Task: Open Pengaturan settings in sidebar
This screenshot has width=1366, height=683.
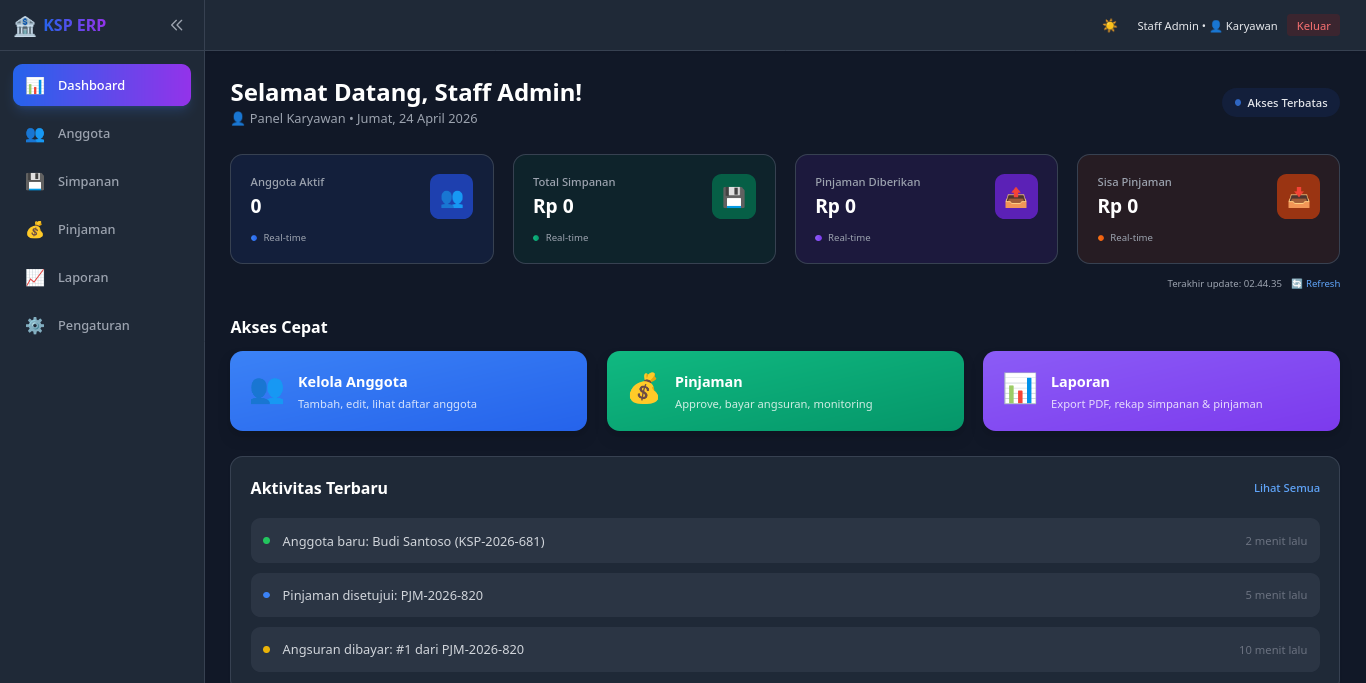Action: coord(102,325)
